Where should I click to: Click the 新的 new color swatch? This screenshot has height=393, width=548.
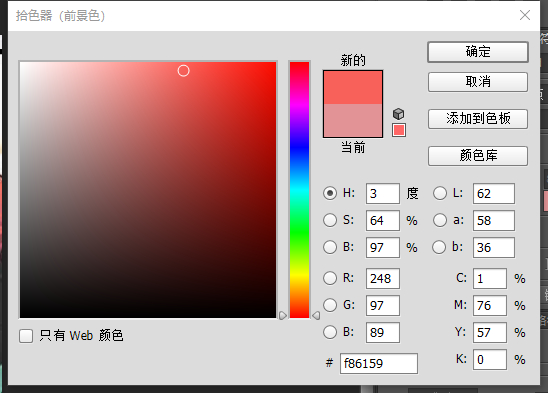353,87
